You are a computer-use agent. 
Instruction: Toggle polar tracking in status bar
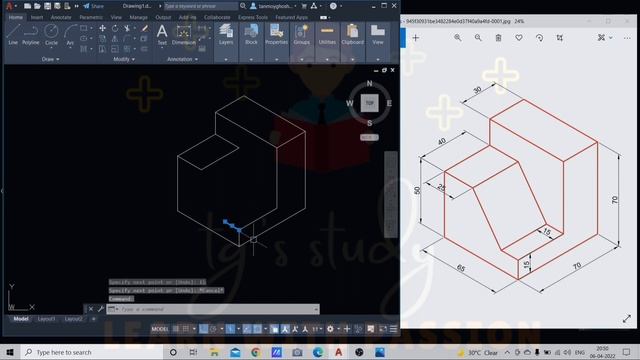coord(213,329)
